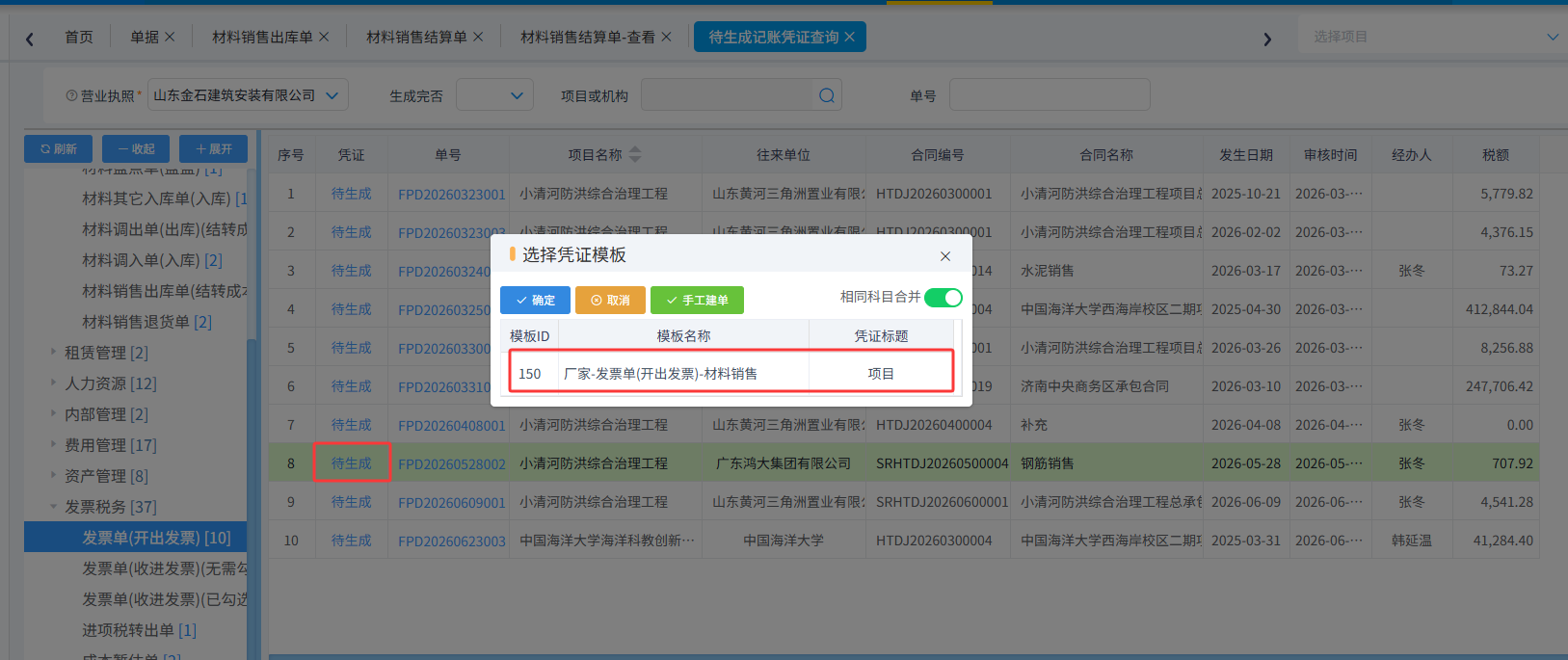
Task: Switch to the 单据 tab
Action: 145,37
